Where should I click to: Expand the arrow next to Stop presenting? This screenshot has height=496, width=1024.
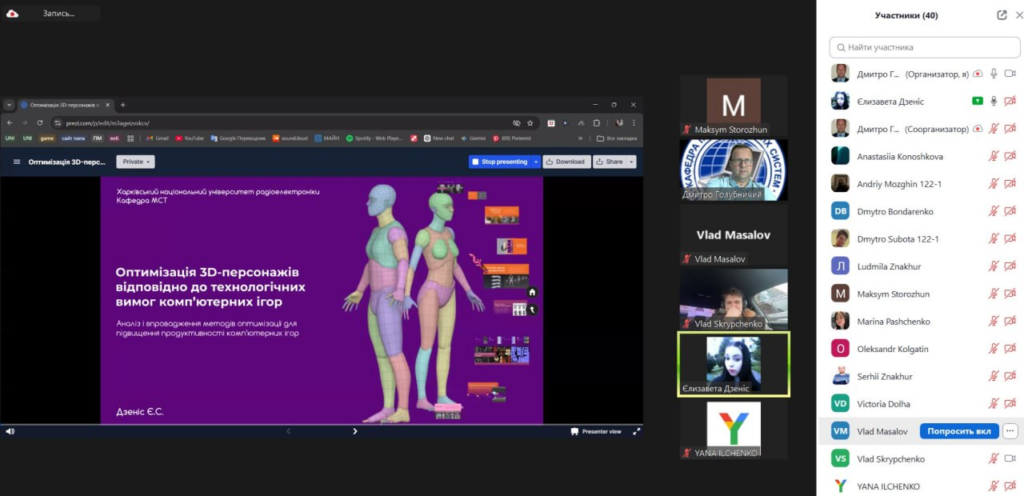pyautogui.click(x=536, y=161)
